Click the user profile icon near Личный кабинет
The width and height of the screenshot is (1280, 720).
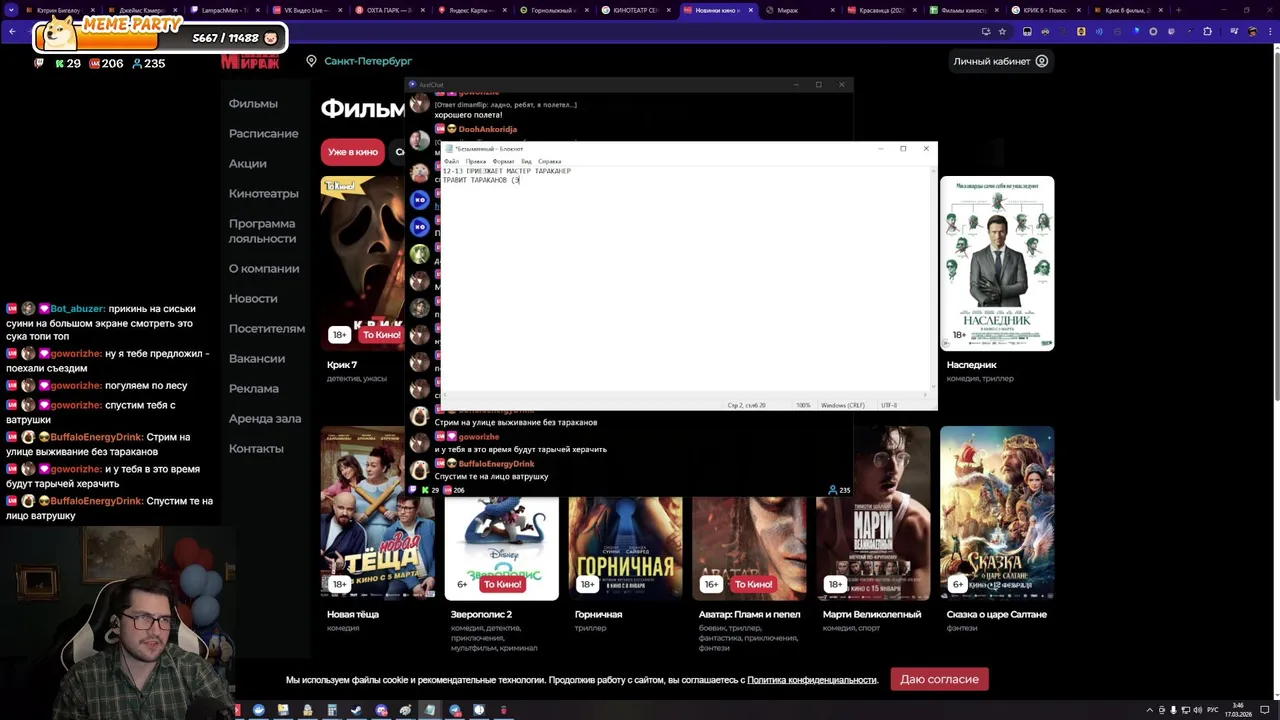click(1042, 61)
